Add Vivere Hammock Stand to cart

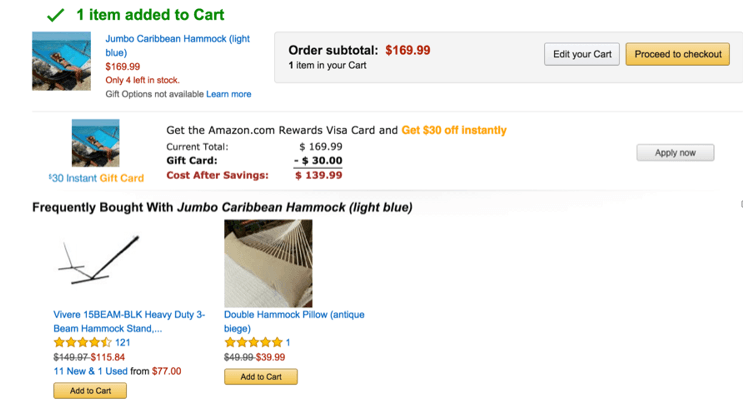(x=90, y=391)
